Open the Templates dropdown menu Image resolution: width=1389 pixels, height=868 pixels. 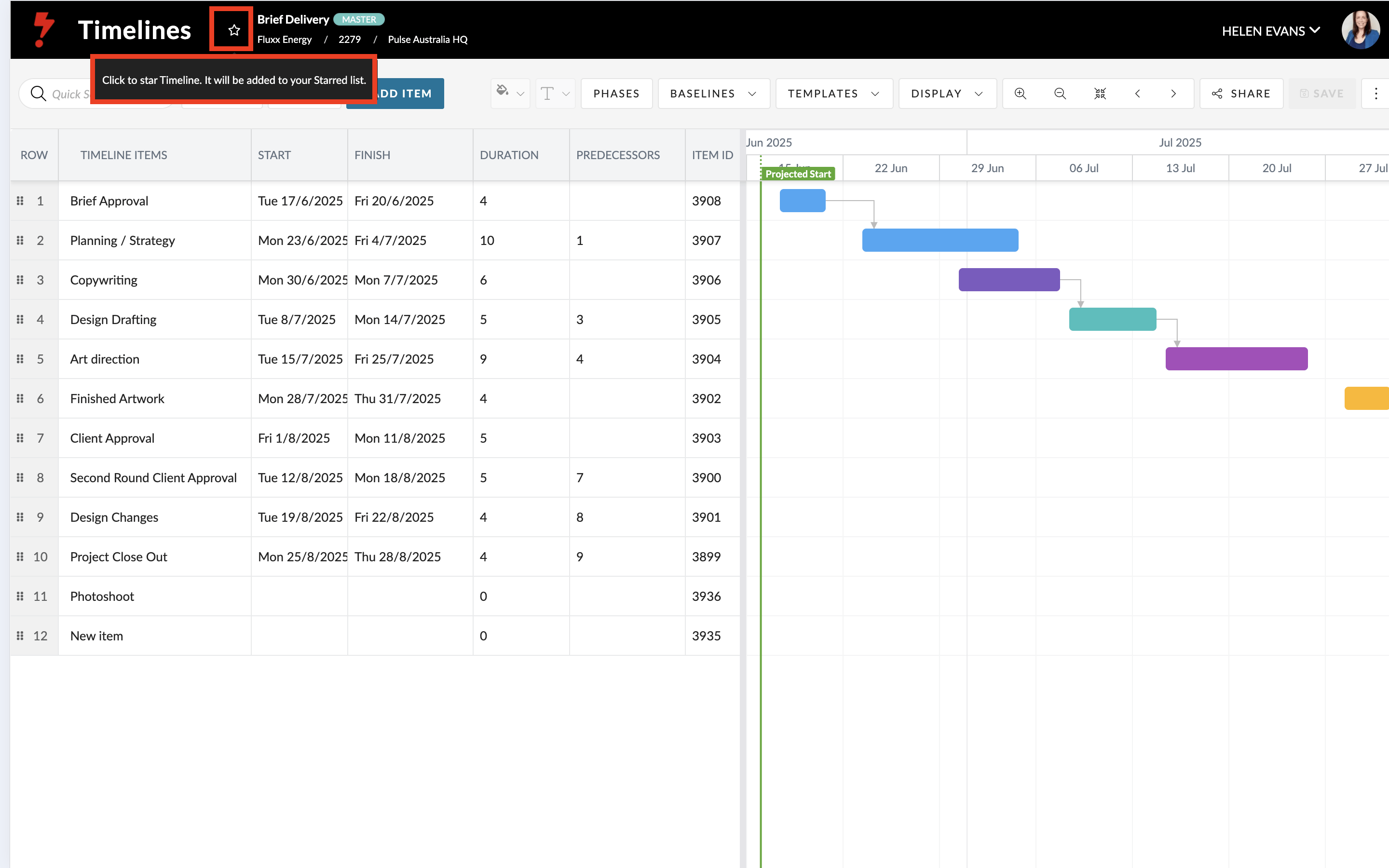click(833, 94)
